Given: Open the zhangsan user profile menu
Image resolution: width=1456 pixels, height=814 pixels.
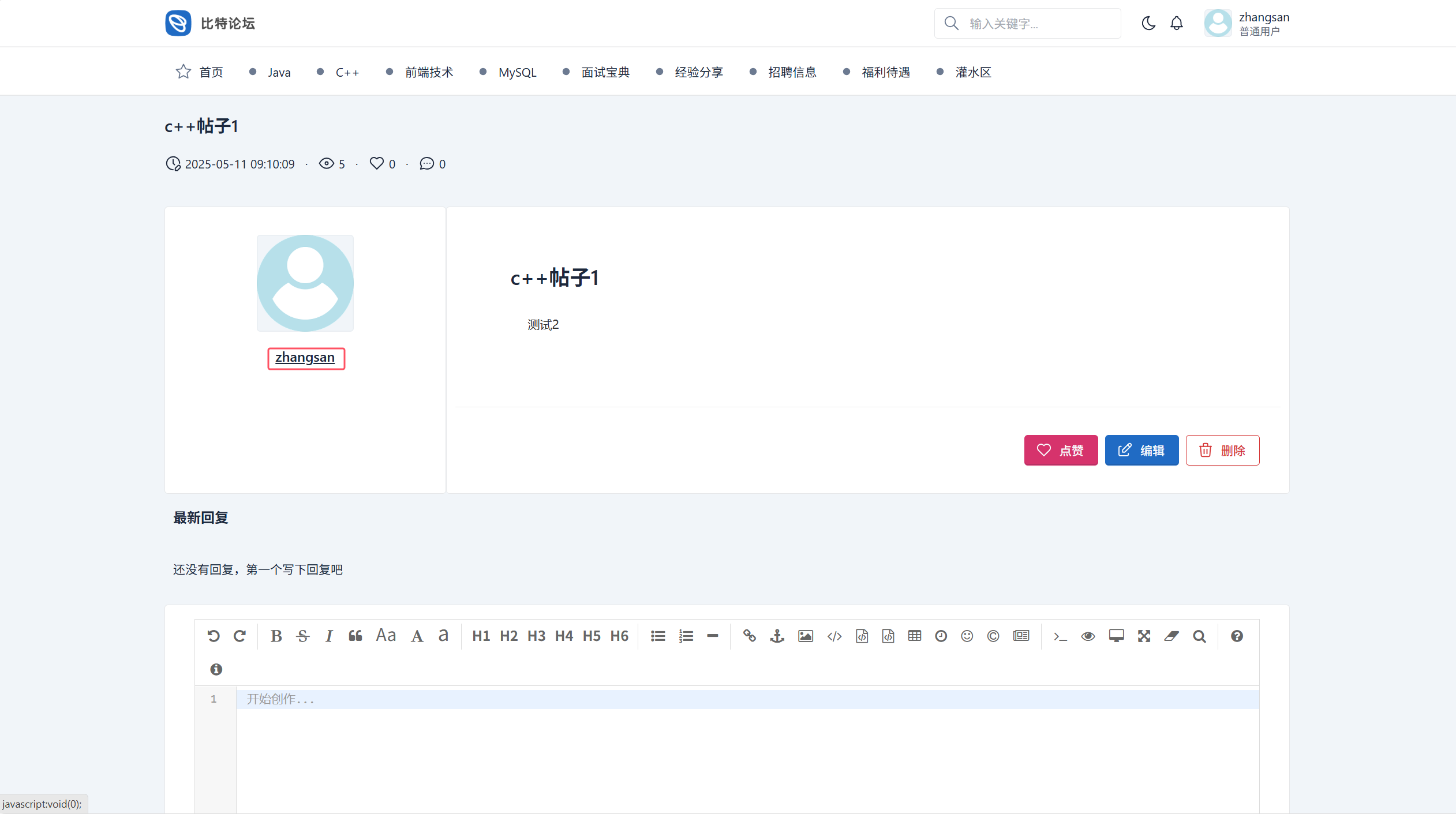Looking at the screenshot, I should [1247, 24].
